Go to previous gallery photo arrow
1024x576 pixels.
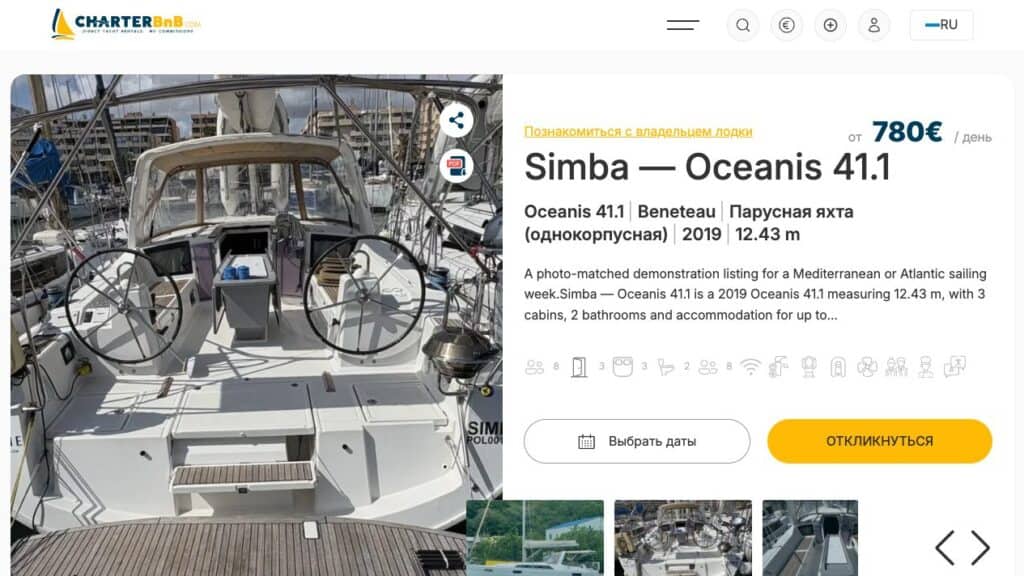click(945, 547)
